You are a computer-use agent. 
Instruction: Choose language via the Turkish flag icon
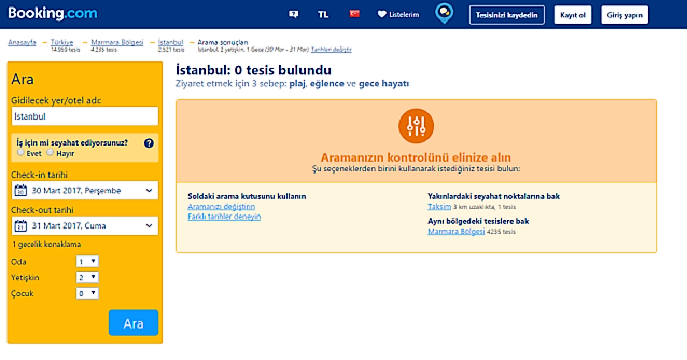[x=354, y=14]
